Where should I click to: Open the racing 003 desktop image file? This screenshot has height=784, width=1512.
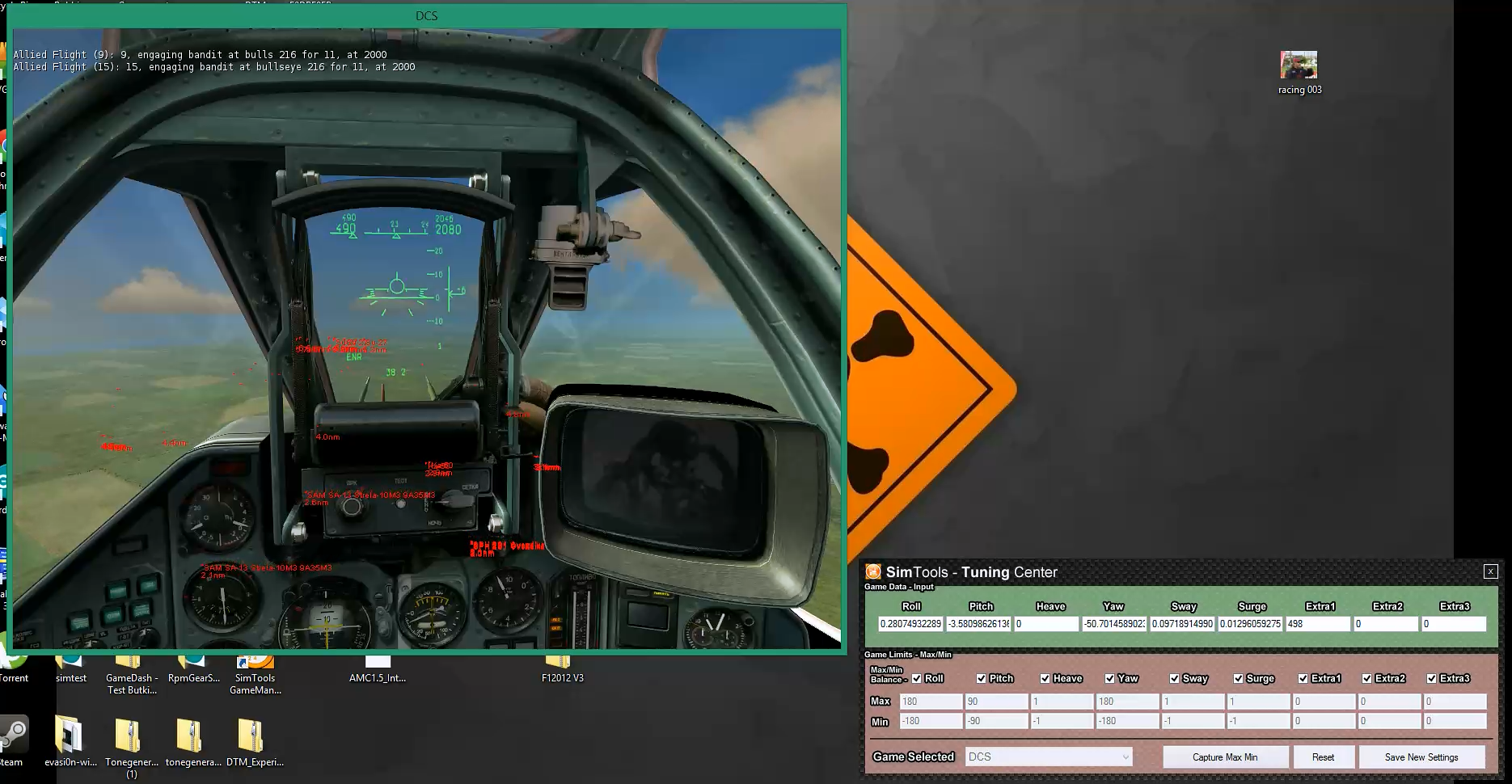point(1299,73)
